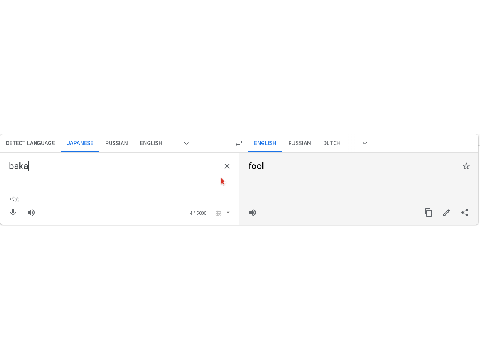The image size is (480, 360).
Task: Swap source and target languages
Action: 239,143
